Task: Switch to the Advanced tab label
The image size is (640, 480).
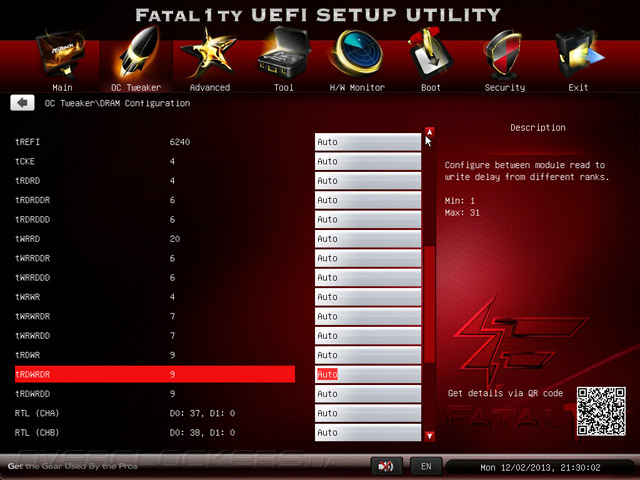Action: (x=210, y=87)
